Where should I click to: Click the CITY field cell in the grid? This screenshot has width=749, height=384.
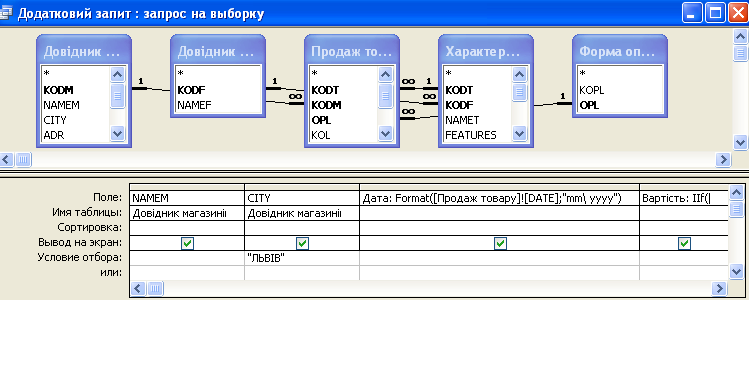302,198
